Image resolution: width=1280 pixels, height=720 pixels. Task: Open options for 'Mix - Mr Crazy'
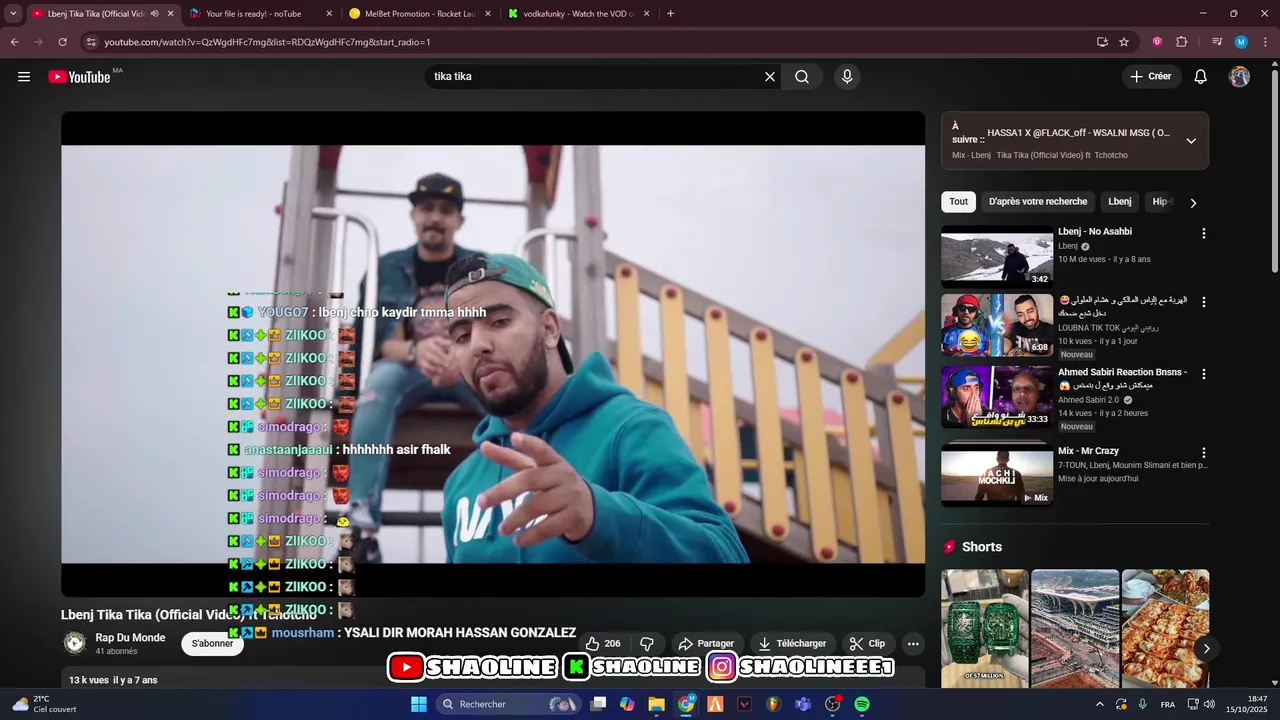[x=1204, y=453]
